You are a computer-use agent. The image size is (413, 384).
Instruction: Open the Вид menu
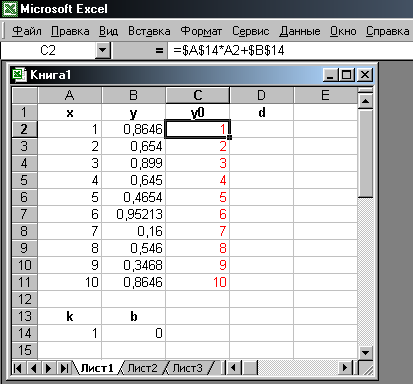[109, 31]
